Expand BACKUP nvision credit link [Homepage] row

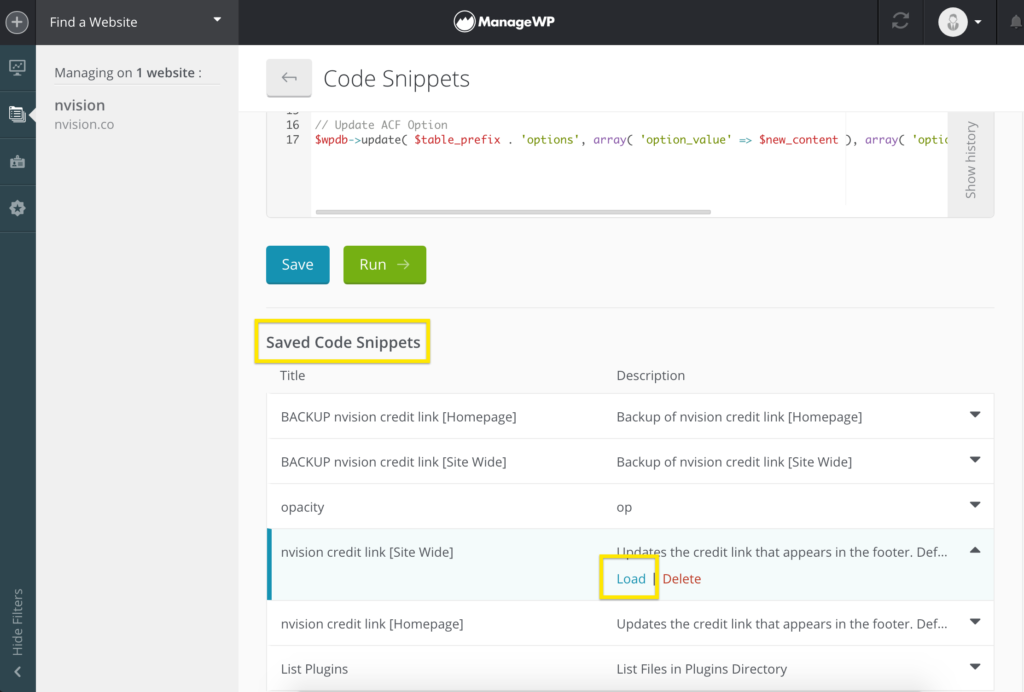tap(975, 415)
